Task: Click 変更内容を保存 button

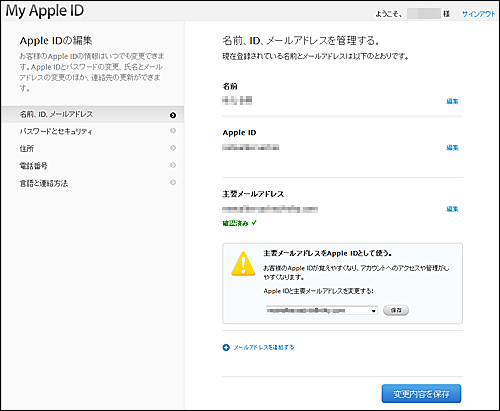Action: (x=421, y=394)
